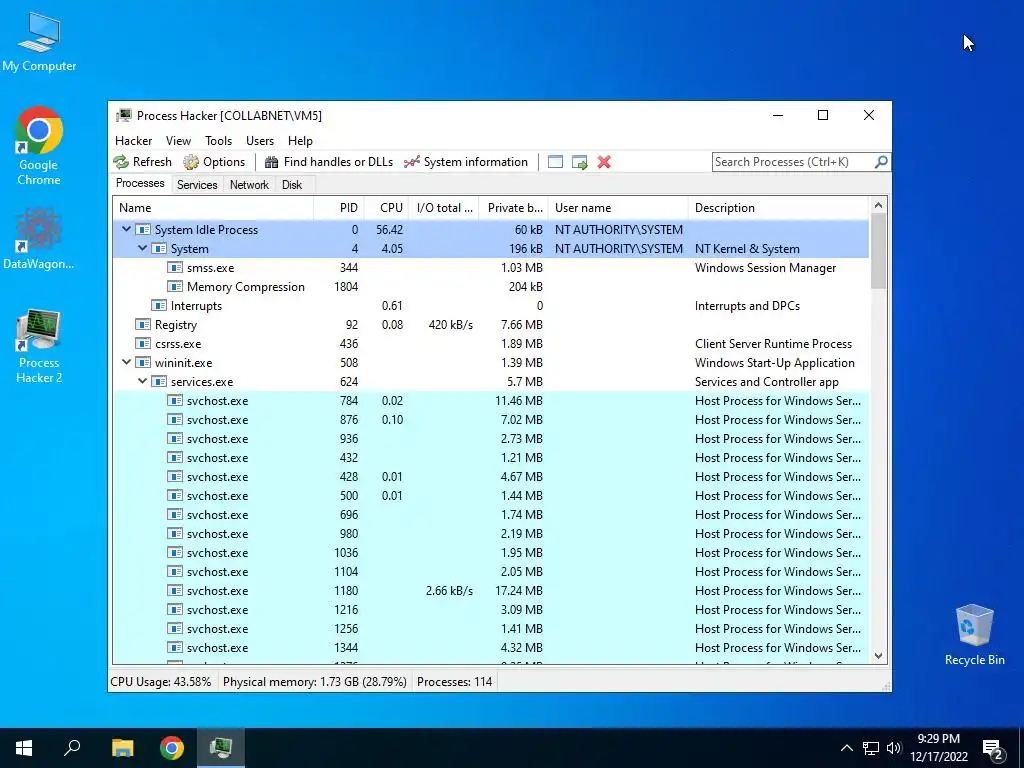Click the process list scroll down arrow
The height and width of the screenshot is (768, 1024).
[878, 656]
